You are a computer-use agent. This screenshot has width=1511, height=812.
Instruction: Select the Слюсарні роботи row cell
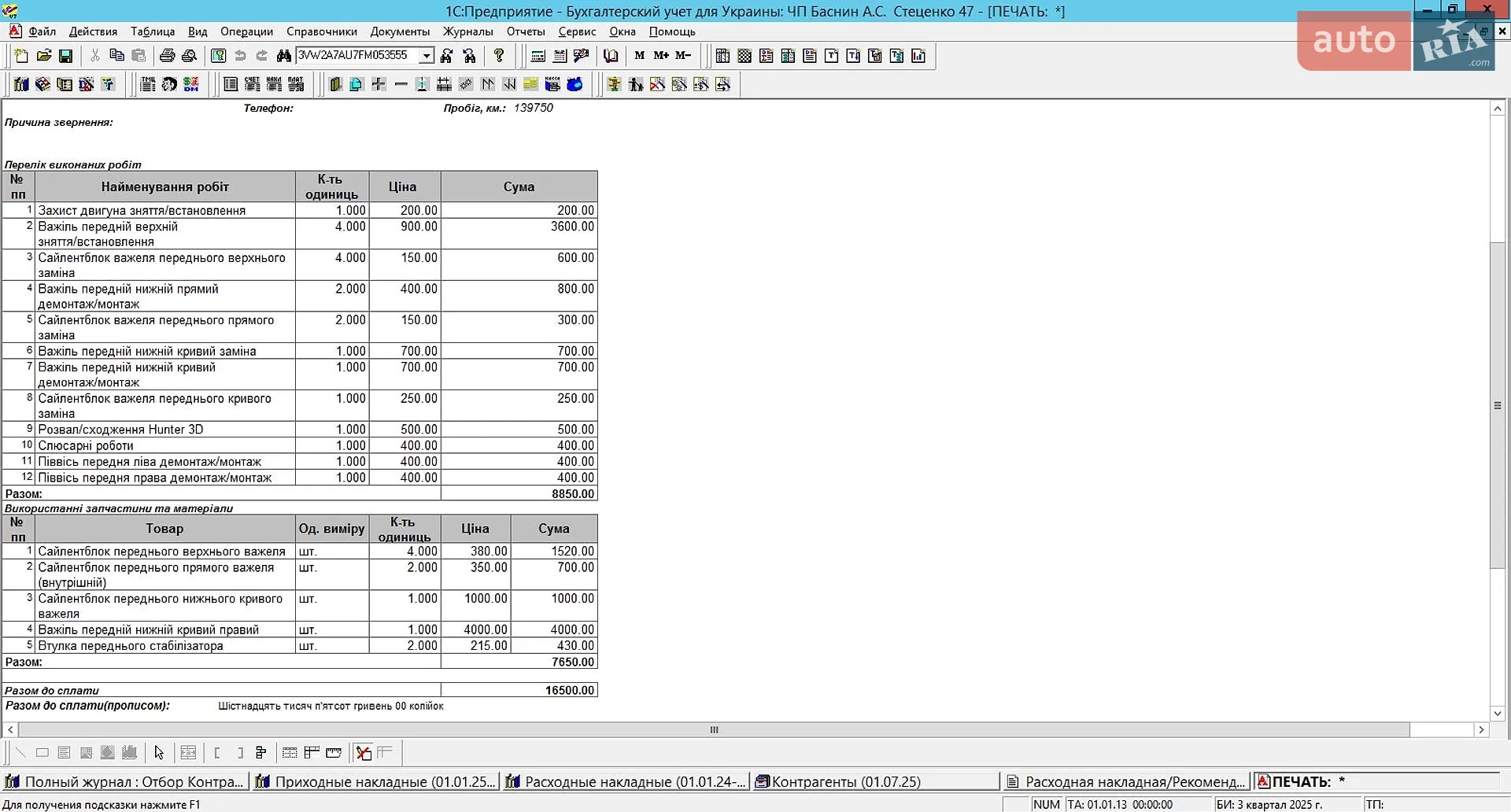click(x=165, y=445)
